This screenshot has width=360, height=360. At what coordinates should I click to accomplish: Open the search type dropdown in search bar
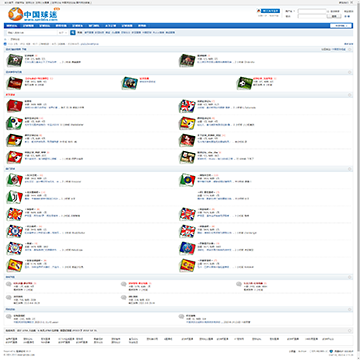pyautogui.click(x=62, y=33)
